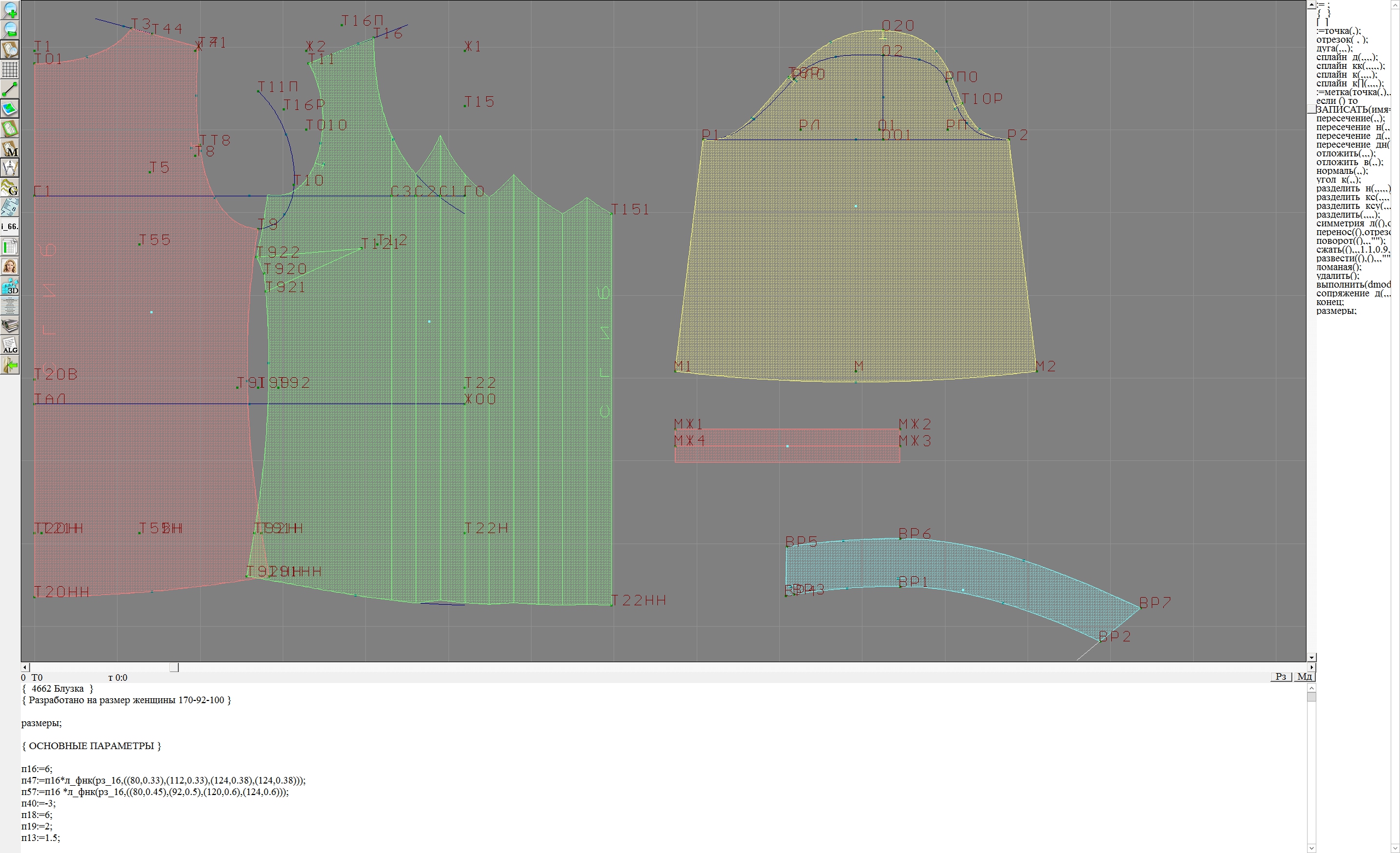The width and height of the screenshot is (1400, 853).
Task: Click canvas vertical scrollbar down arrow
Action: pos(1311,657)
